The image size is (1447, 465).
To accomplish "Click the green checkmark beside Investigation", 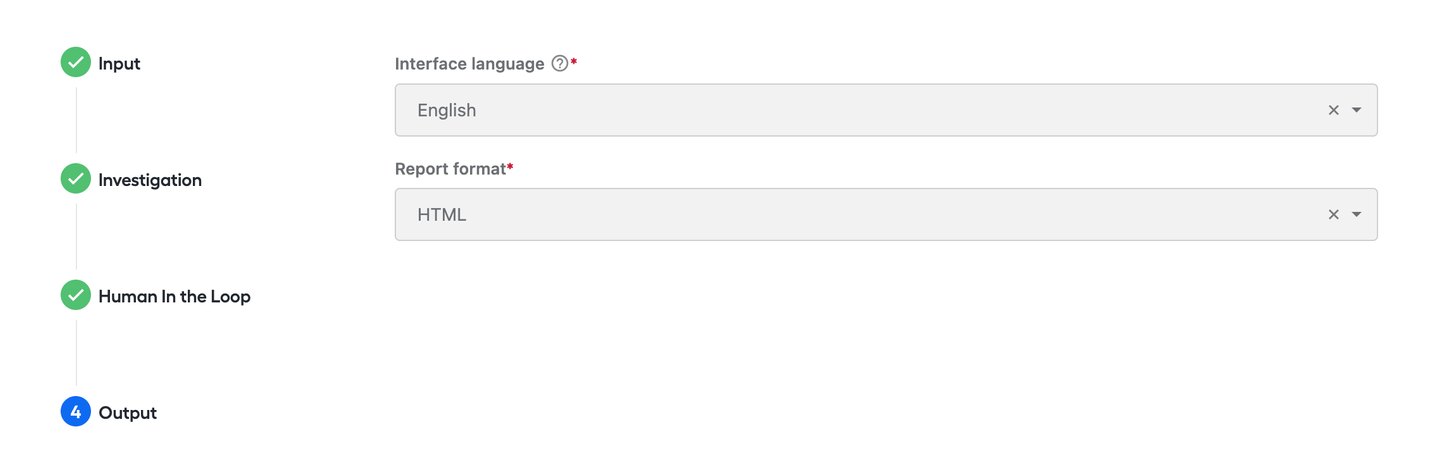I will (76, 179).
